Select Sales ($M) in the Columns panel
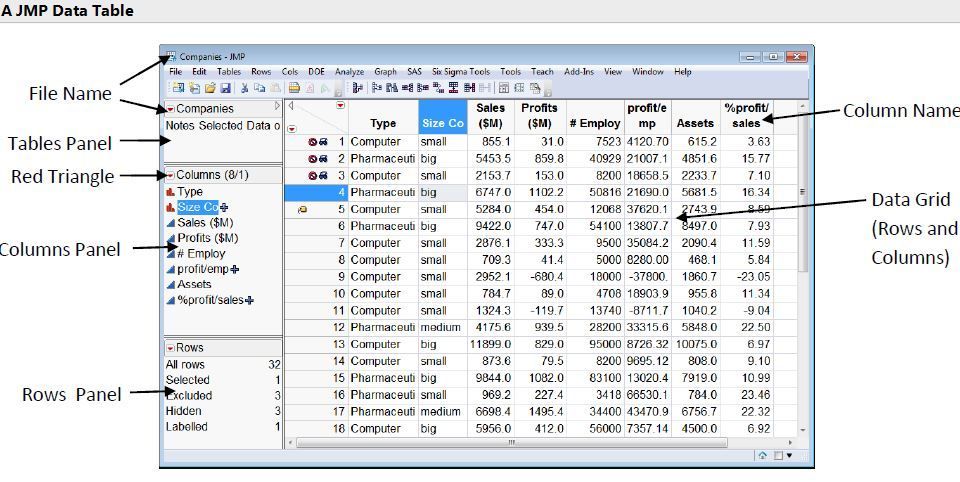 pos(205,223)
